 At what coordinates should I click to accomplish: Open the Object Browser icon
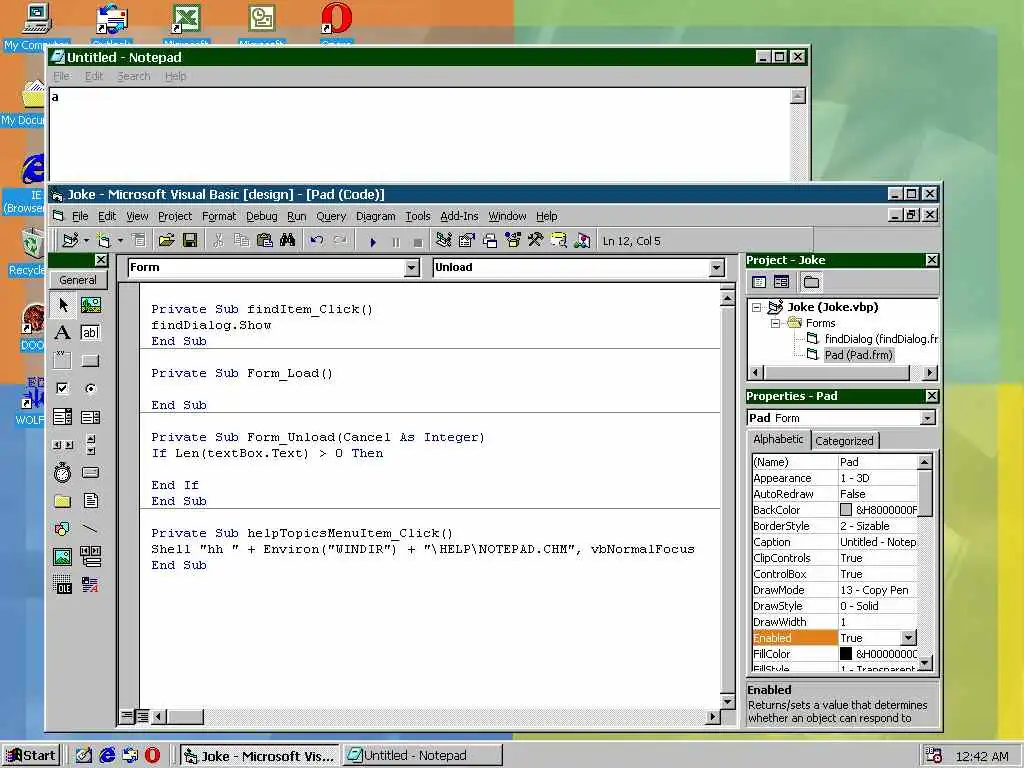pyautogui.click(x=513, y=241)
